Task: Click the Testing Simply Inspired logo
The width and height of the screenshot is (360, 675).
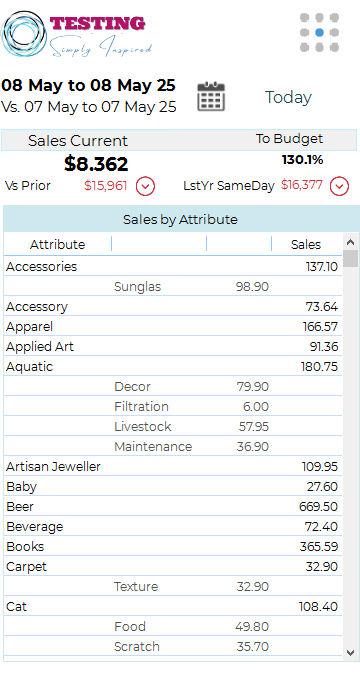Action: point(78,34)
